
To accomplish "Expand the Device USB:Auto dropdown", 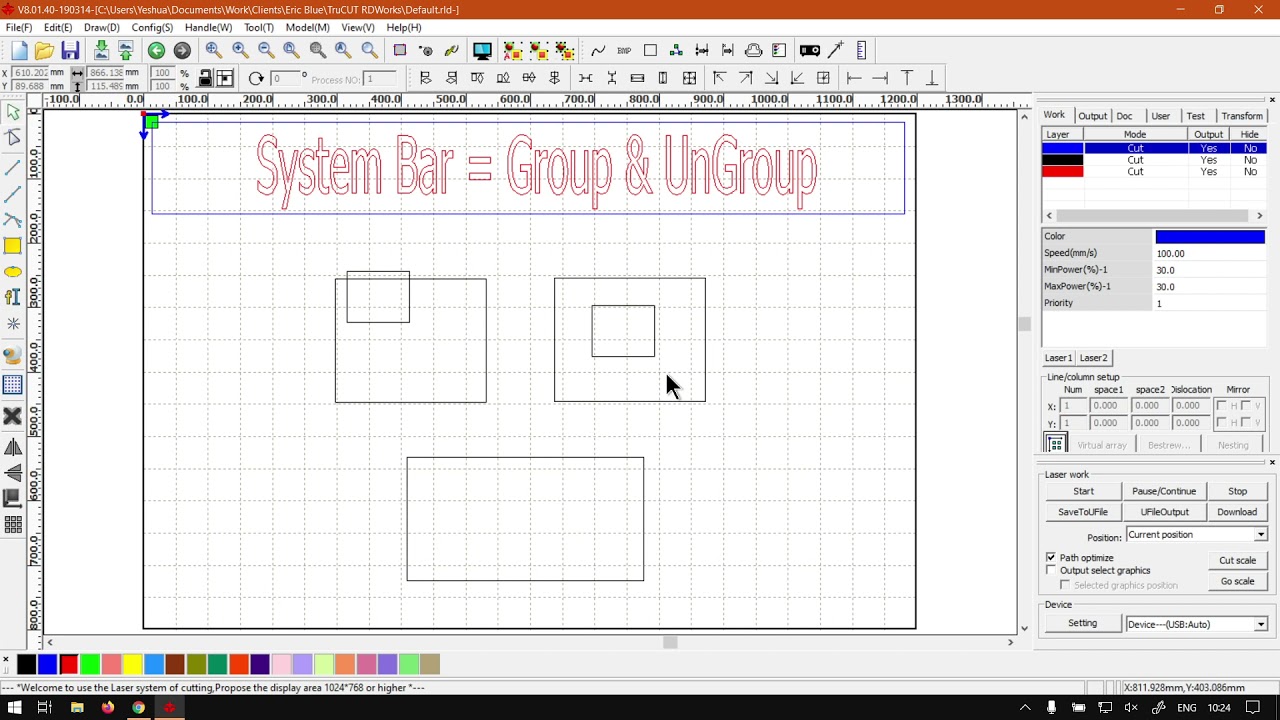I will point(1260,624).
